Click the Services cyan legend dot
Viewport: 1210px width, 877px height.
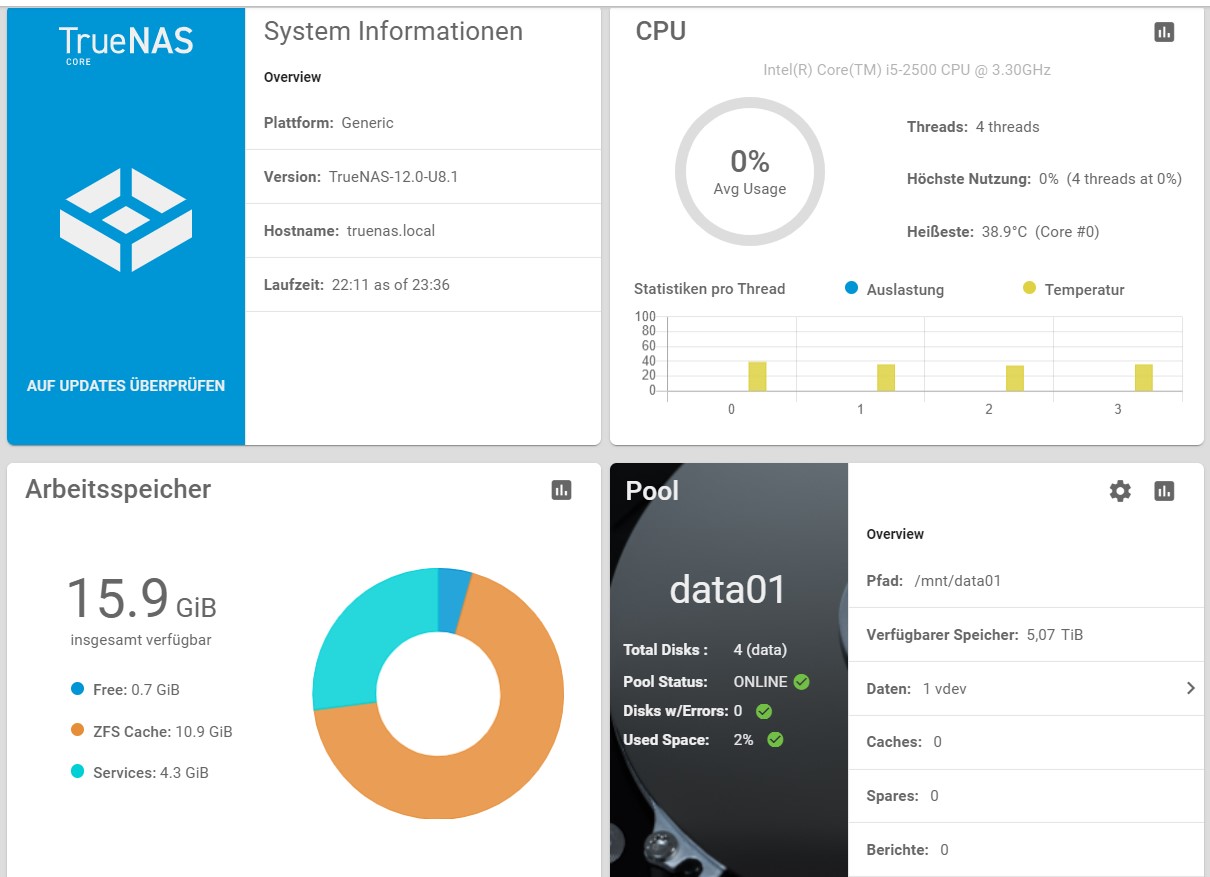(x=78, y=772)
